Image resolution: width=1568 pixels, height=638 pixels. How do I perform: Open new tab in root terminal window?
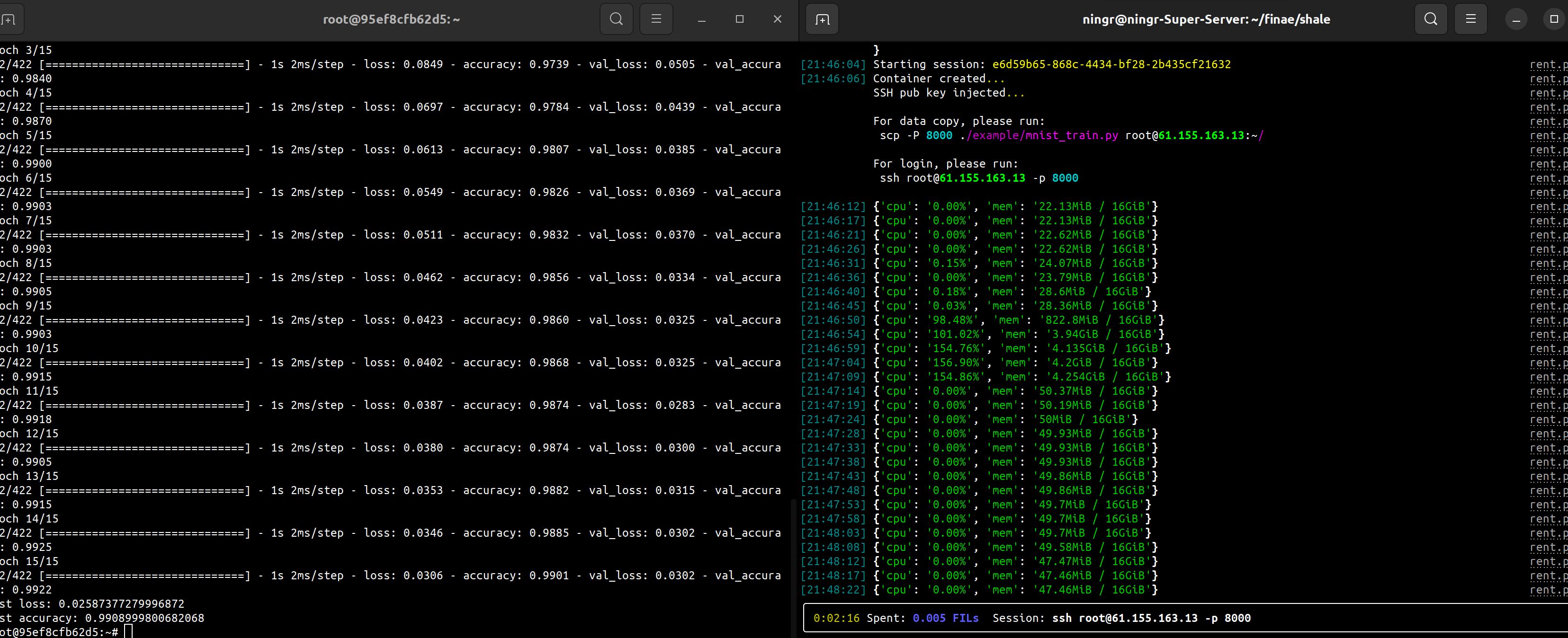pos(9,19)
